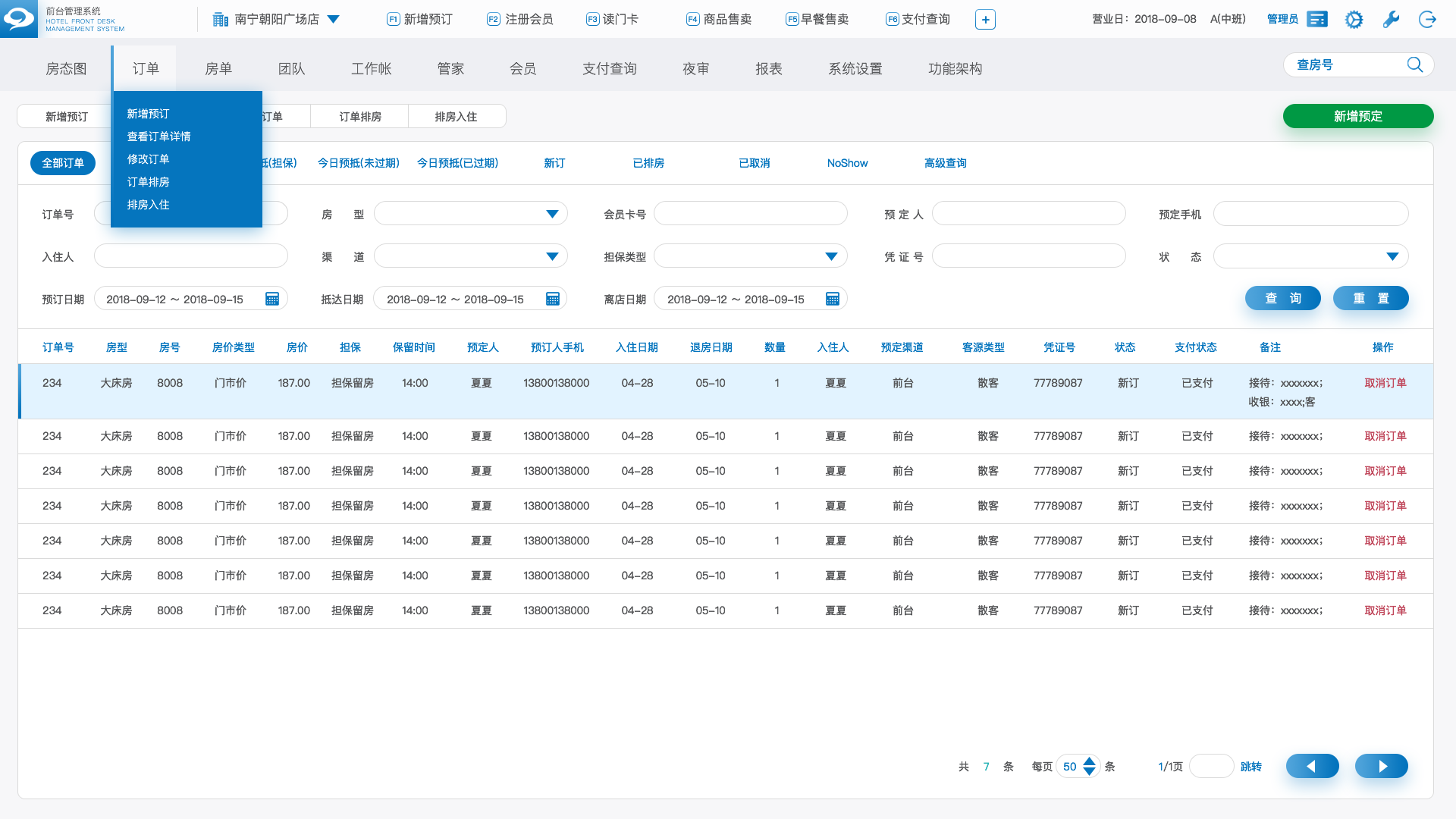Viewport: 1456px width, 819px height.
Task: Open the calendar for 预订日期
Action: coord(272,299)
